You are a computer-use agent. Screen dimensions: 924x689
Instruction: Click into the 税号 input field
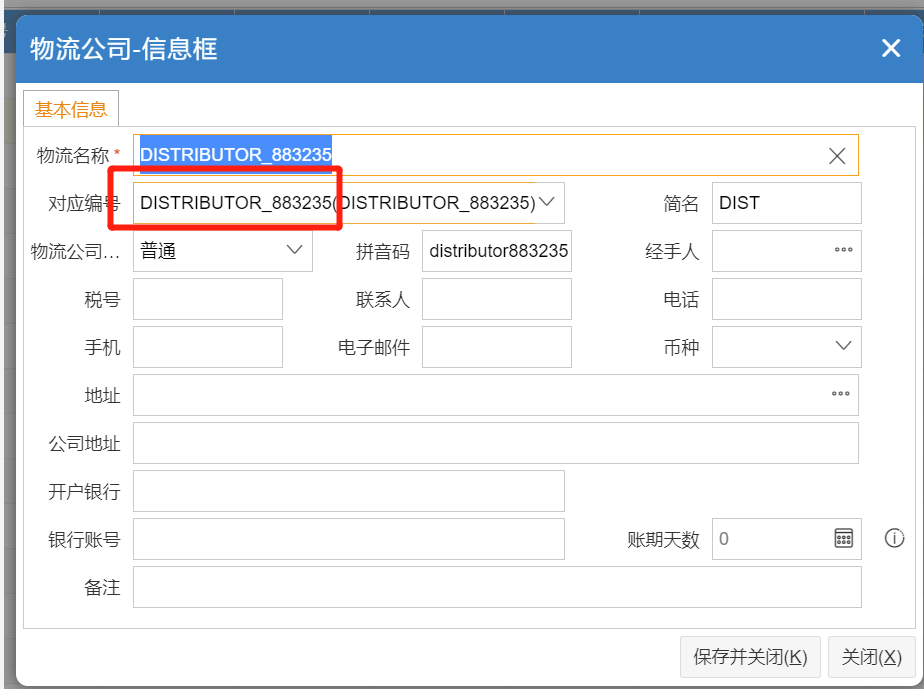click(207, 299)
